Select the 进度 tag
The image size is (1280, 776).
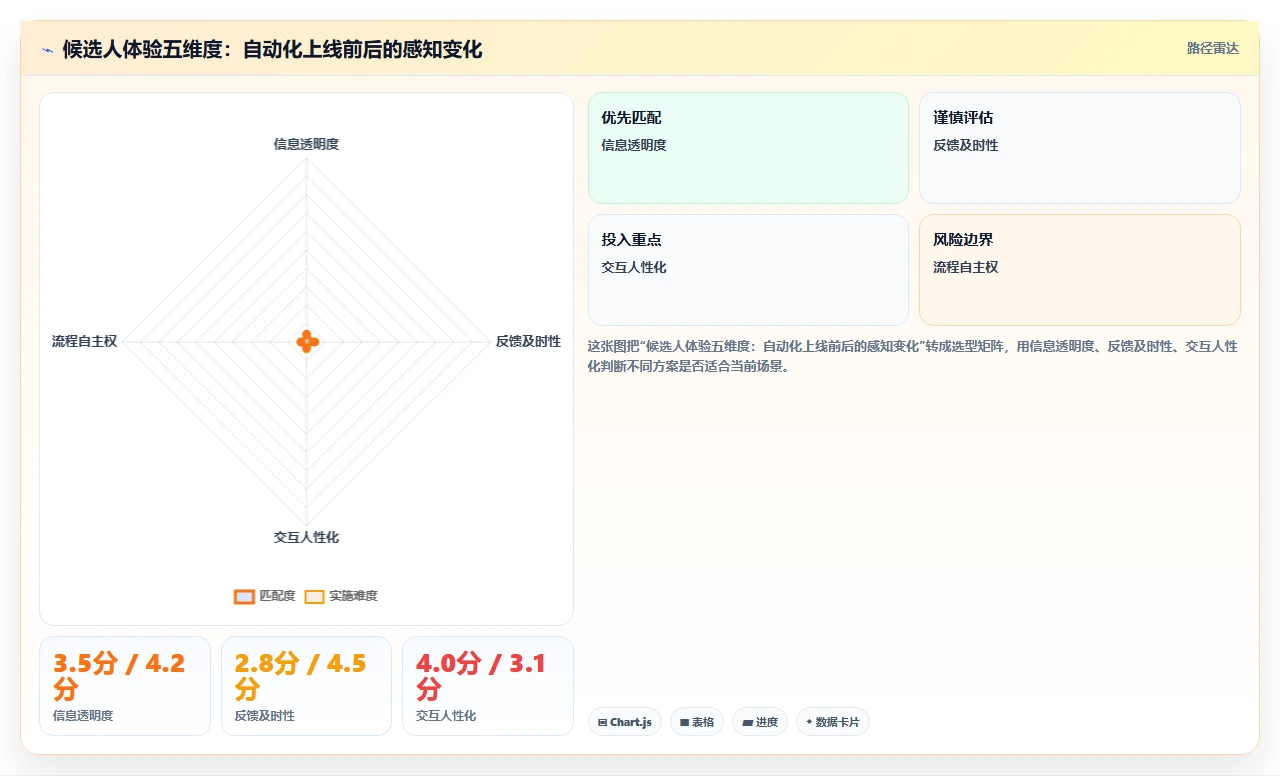(760, 722)
